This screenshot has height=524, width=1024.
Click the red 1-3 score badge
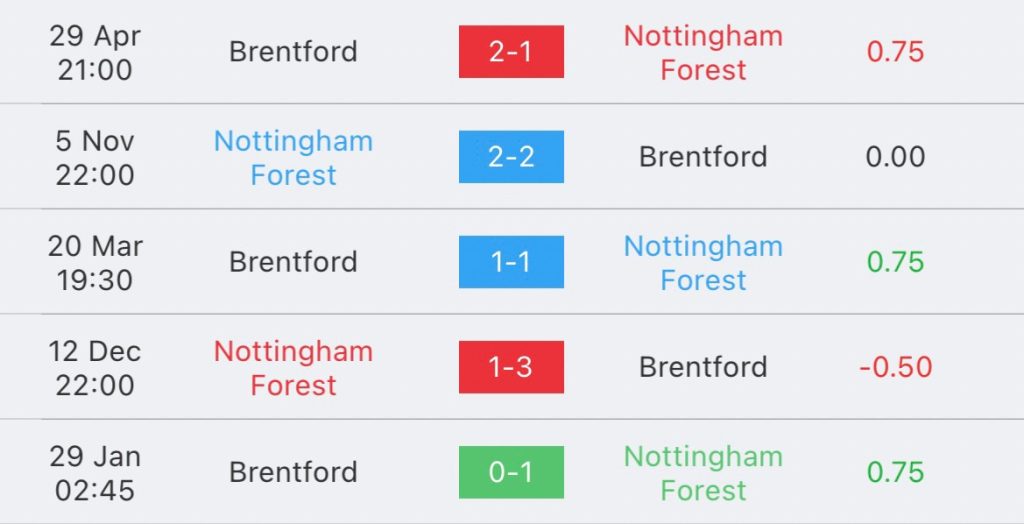click(511, 367)
